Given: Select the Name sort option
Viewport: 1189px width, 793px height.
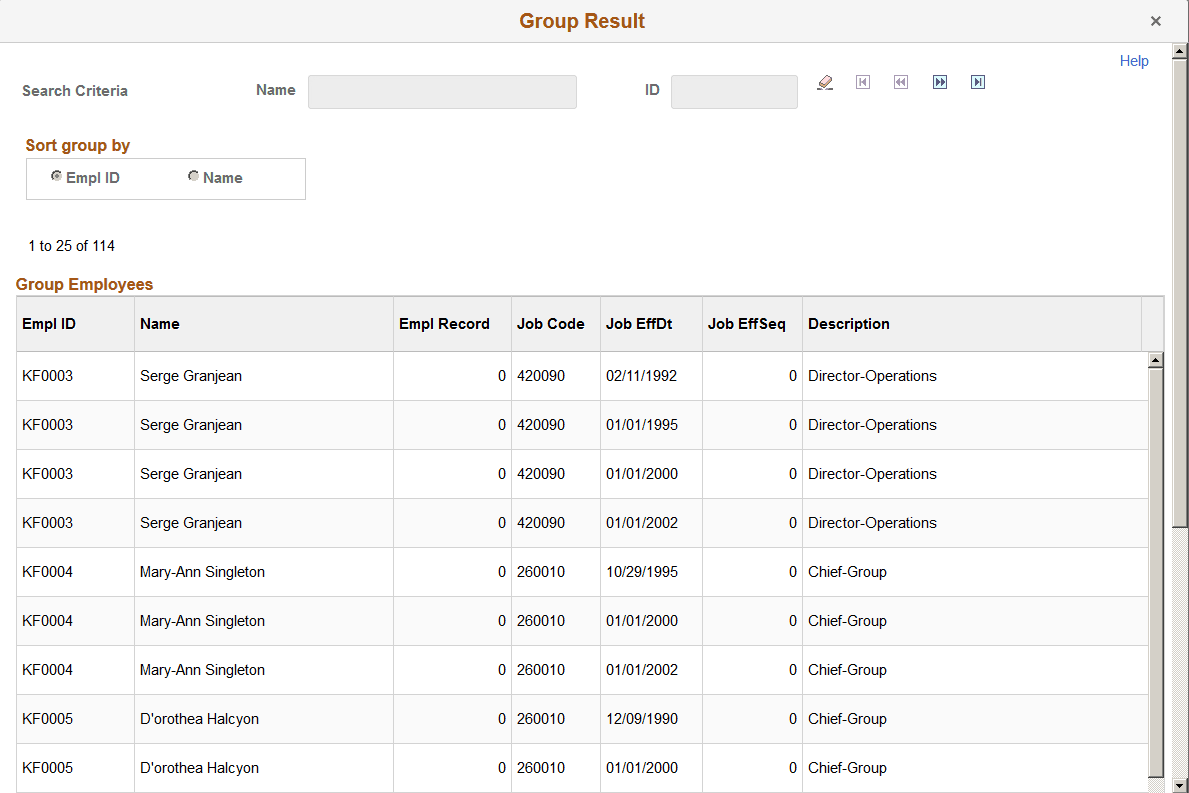Looking at the screenshot, I should (x=193, y=175).
